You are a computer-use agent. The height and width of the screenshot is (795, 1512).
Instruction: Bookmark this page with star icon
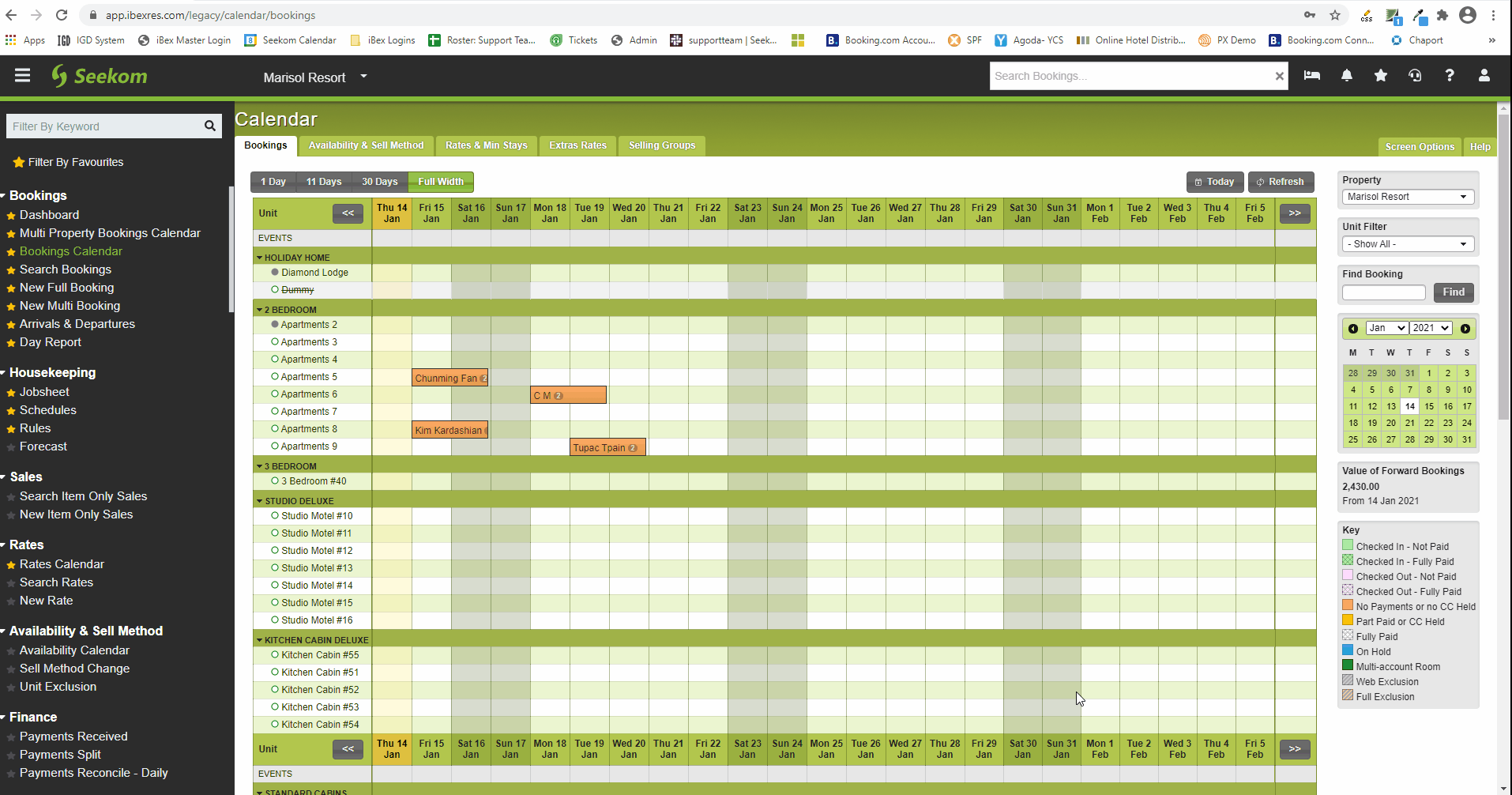pos(1335,15)
